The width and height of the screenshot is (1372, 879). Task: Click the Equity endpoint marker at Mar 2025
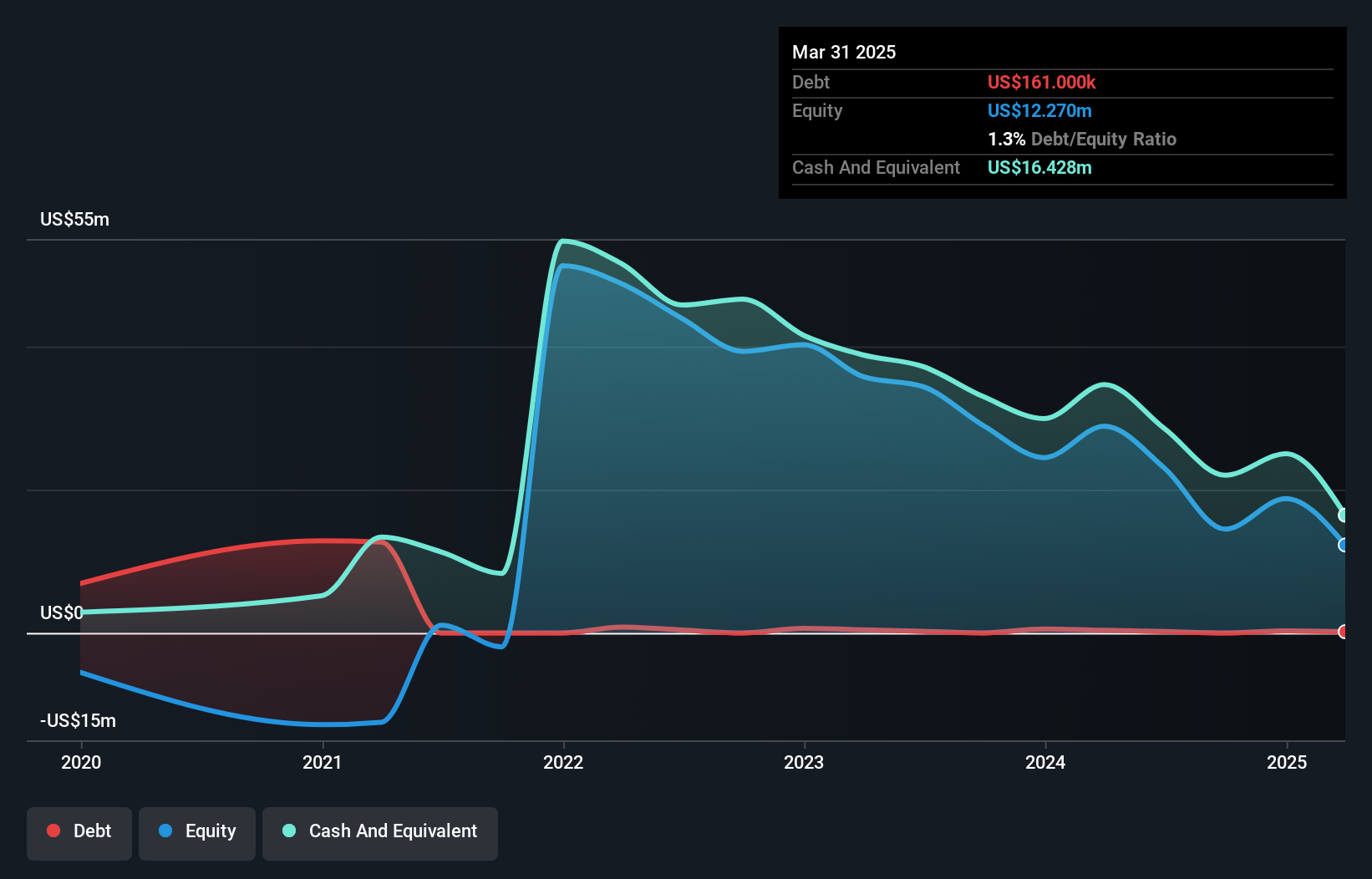(1344, 545)
